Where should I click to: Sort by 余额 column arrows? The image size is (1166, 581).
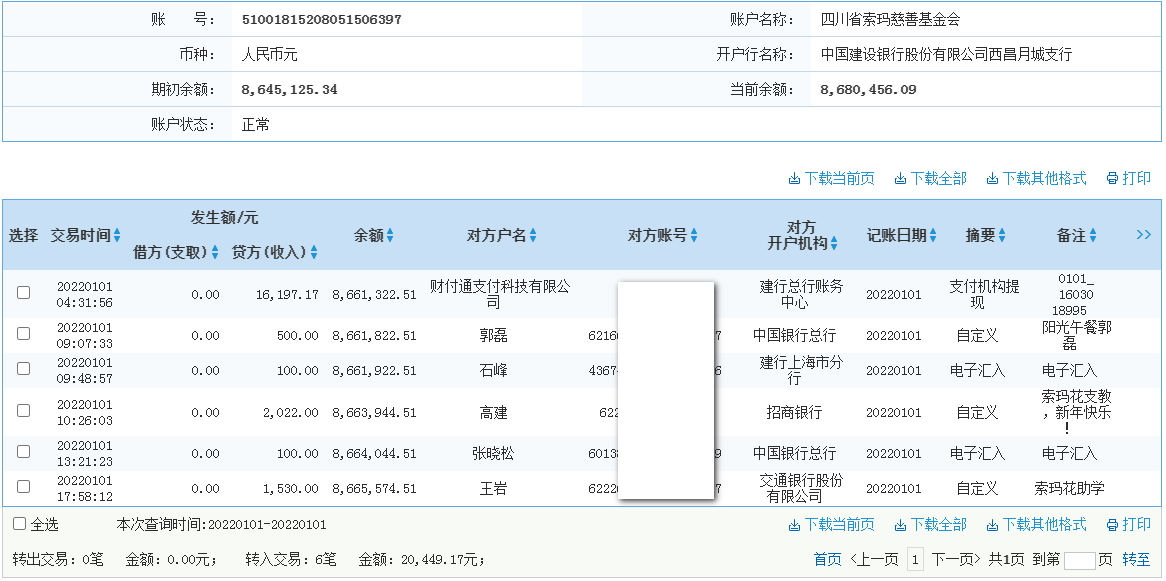[x=390, y=236]
